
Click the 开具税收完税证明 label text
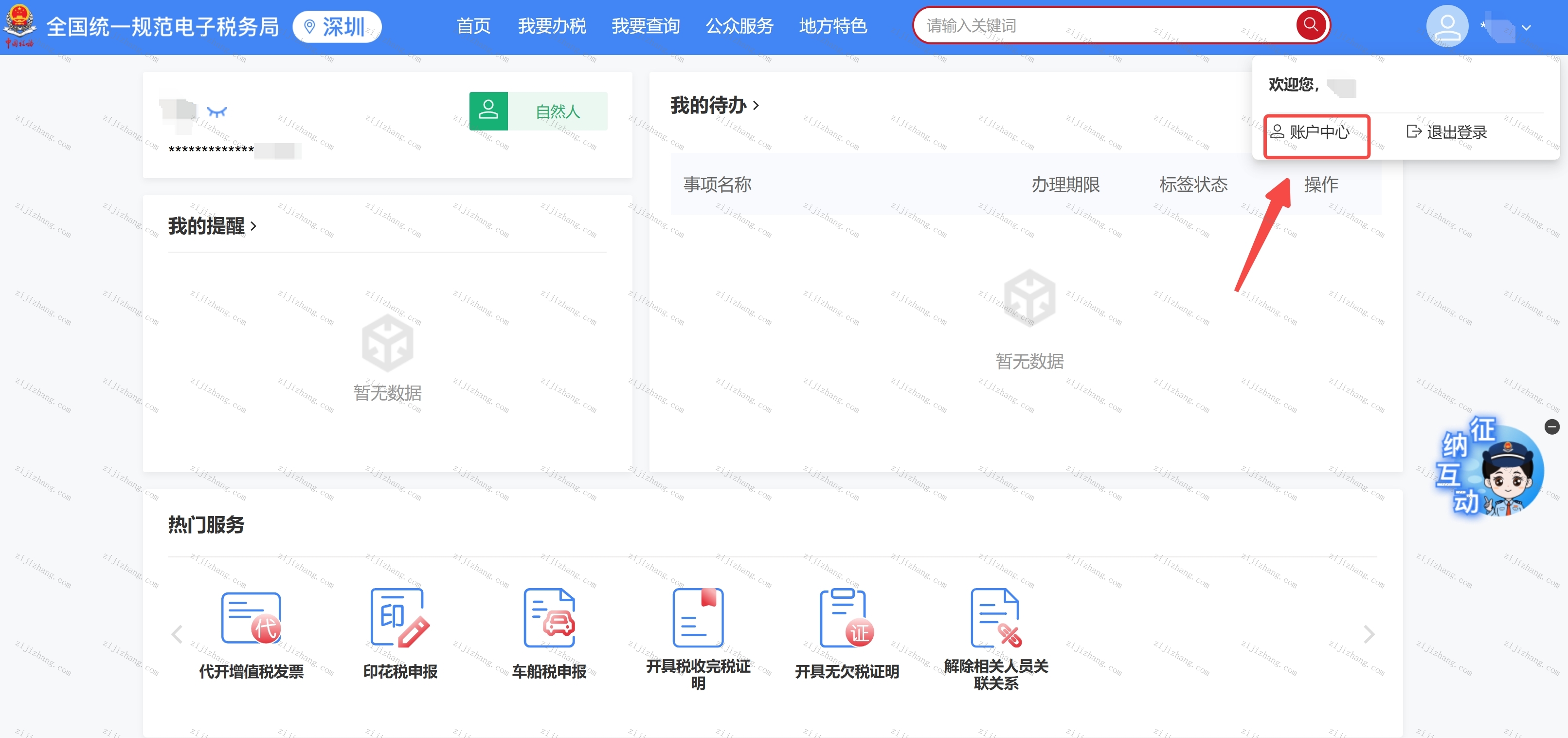click(698, 675)
